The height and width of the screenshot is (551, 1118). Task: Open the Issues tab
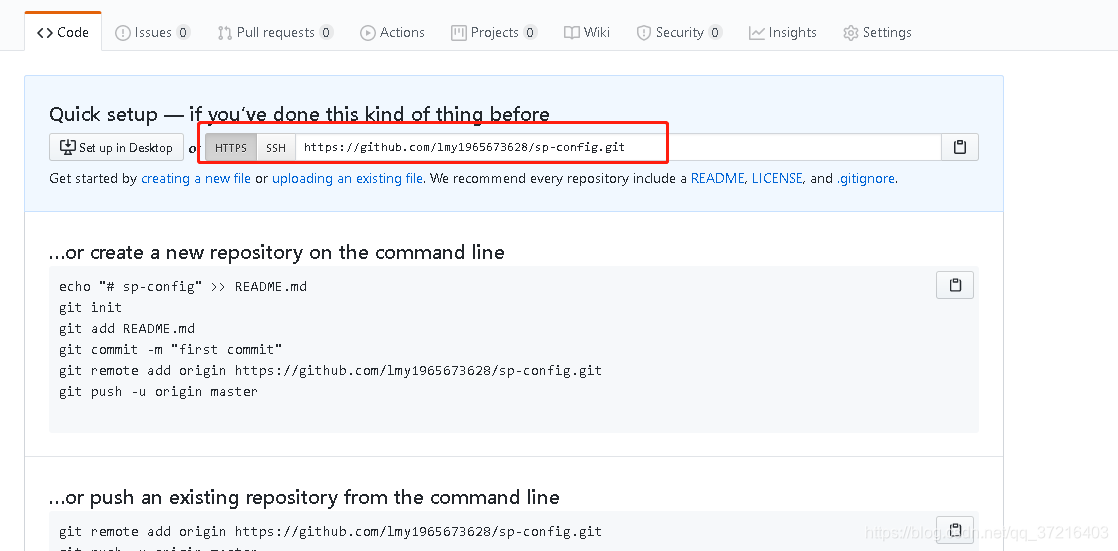coord(153,32)
